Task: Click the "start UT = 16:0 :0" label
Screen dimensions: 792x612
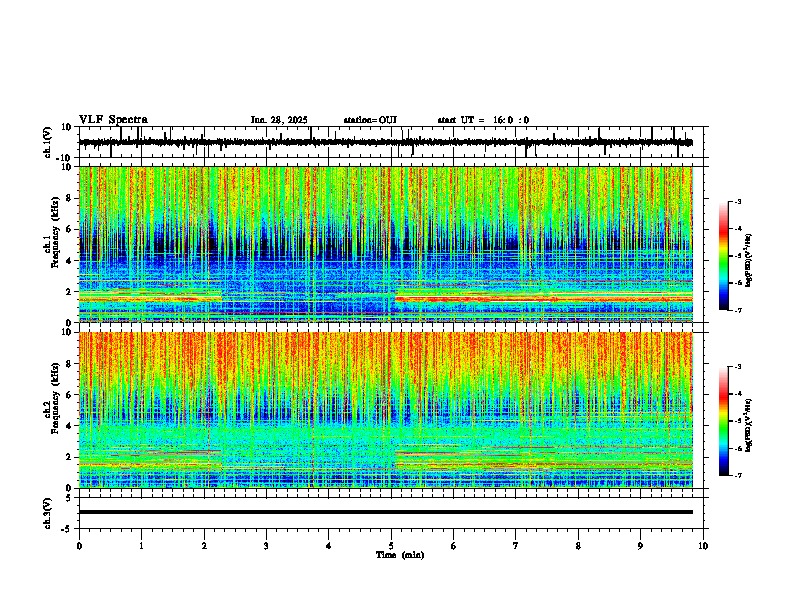Action: (483, 120)
